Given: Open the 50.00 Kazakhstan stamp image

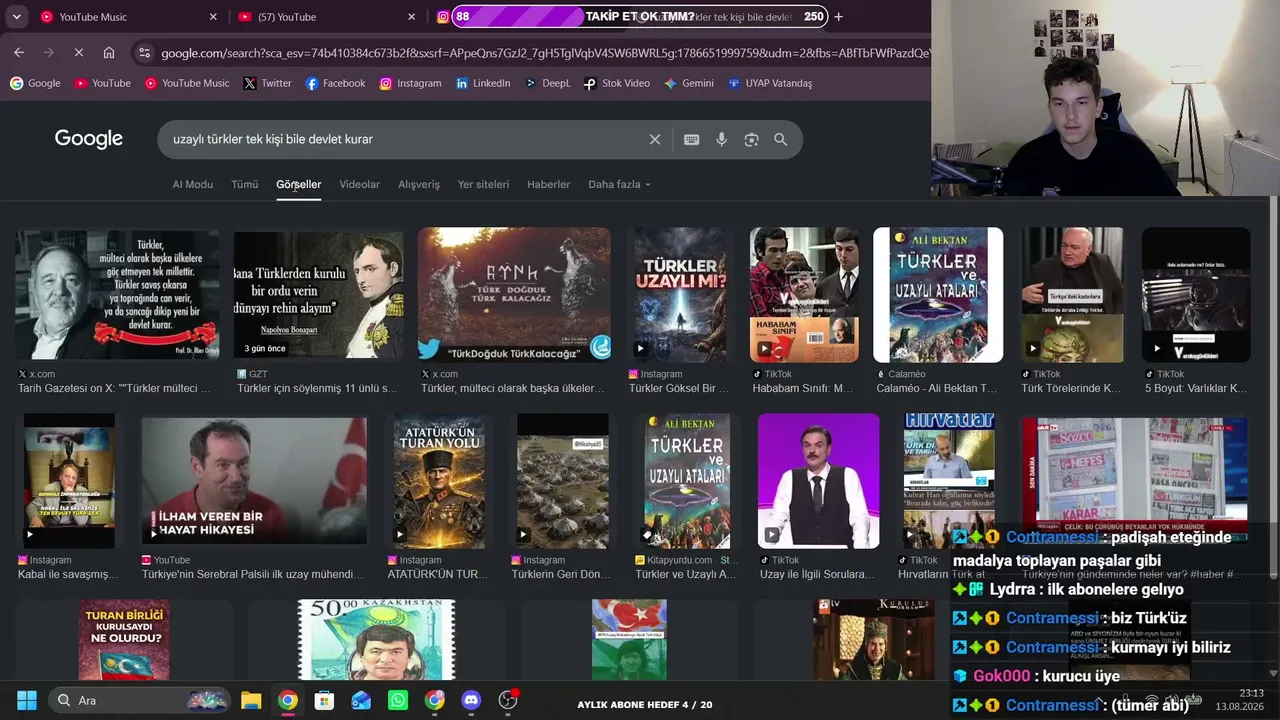Looking at the screenshot, I should [x=376, y=640].
